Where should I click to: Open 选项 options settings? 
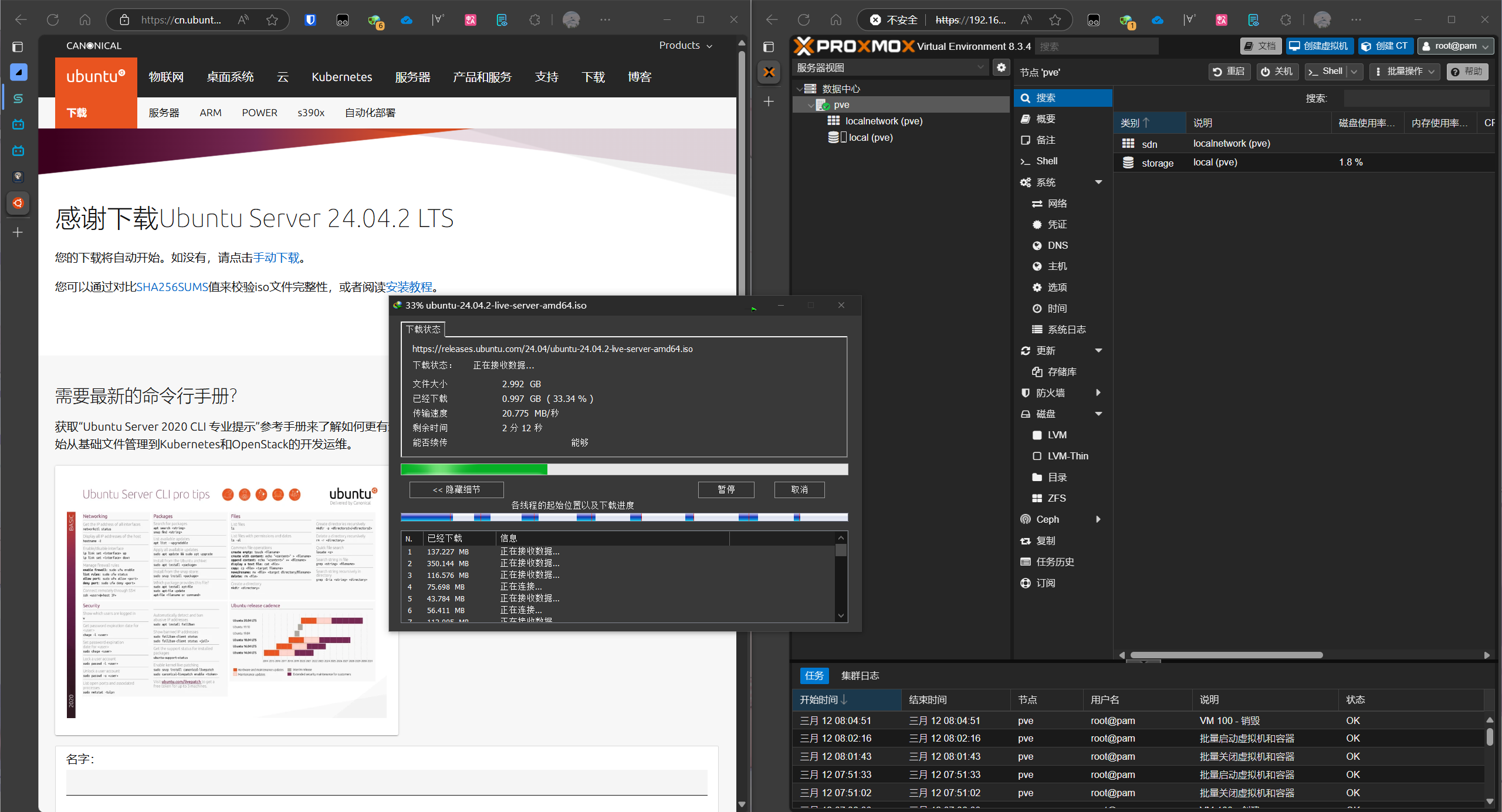[1063, 287]
